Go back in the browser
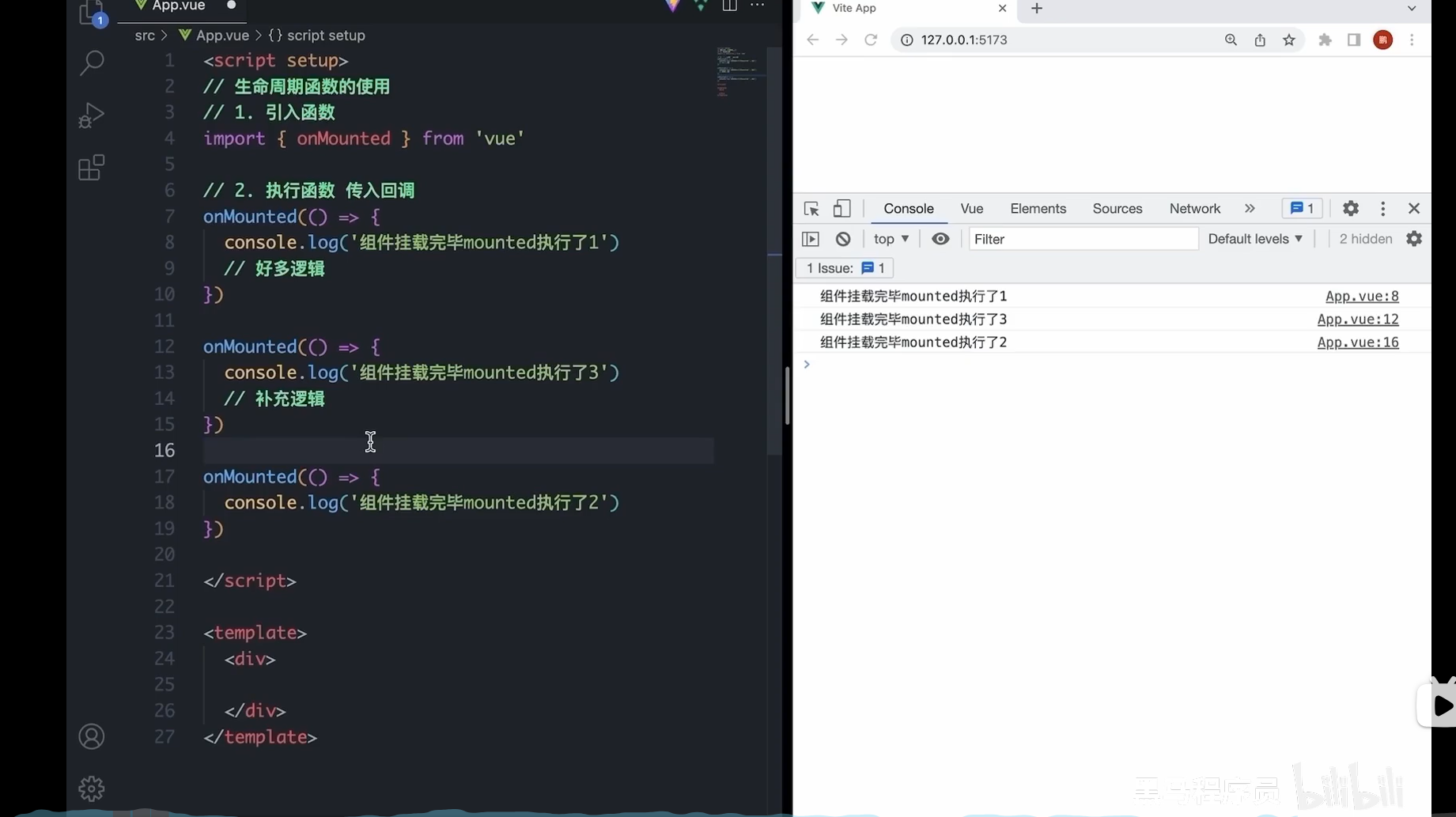Image resolution: width=1456 pixels, height=817 pixels. (x=812, y=40)
